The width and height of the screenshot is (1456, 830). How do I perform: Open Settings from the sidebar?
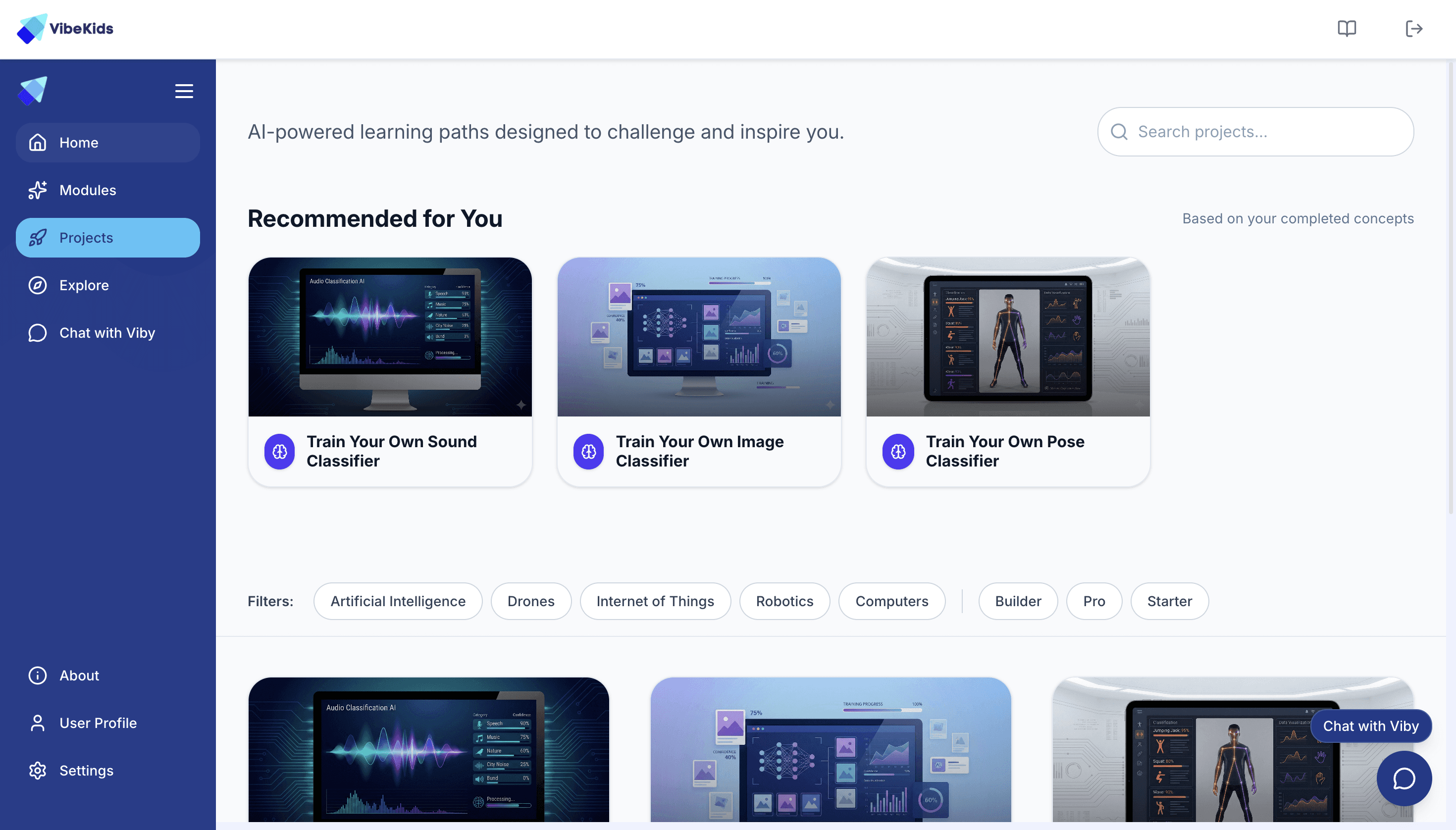point(86,770)
